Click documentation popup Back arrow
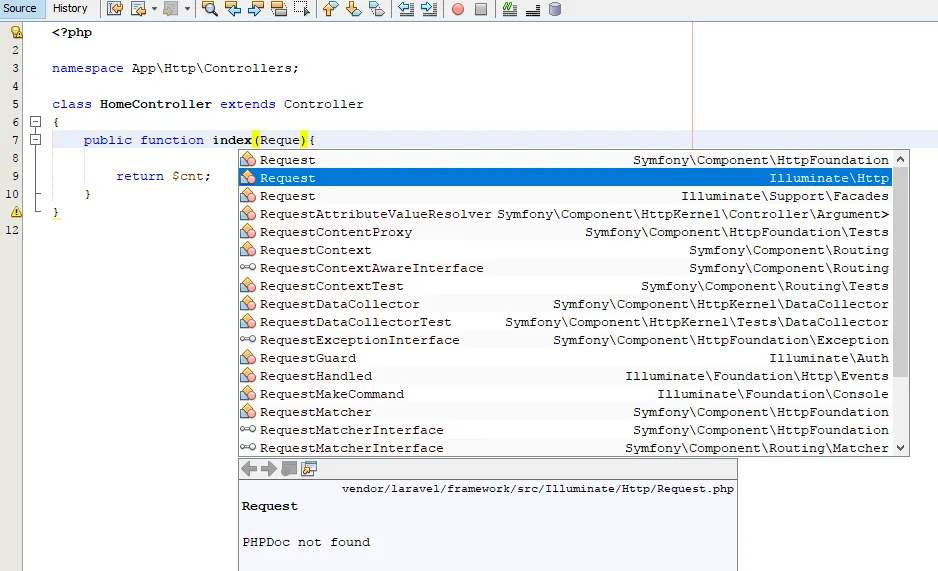 pyautogui.click(x=249, y=469)
